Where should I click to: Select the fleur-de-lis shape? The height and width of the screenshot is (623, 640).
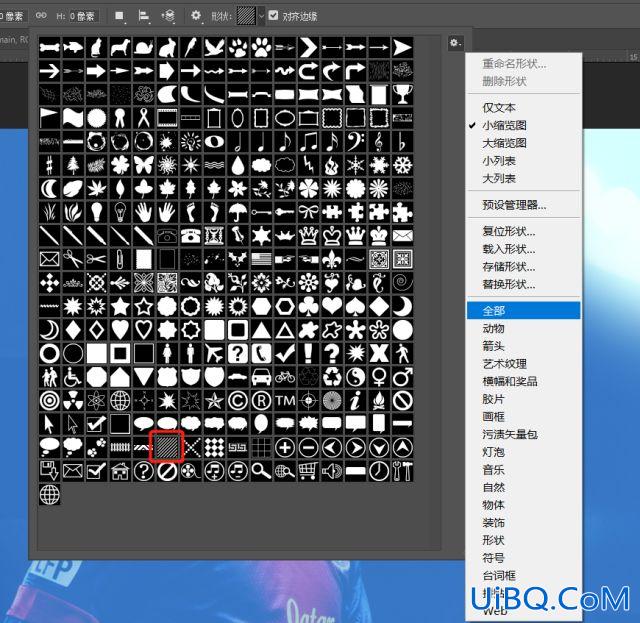click(332, 259)
